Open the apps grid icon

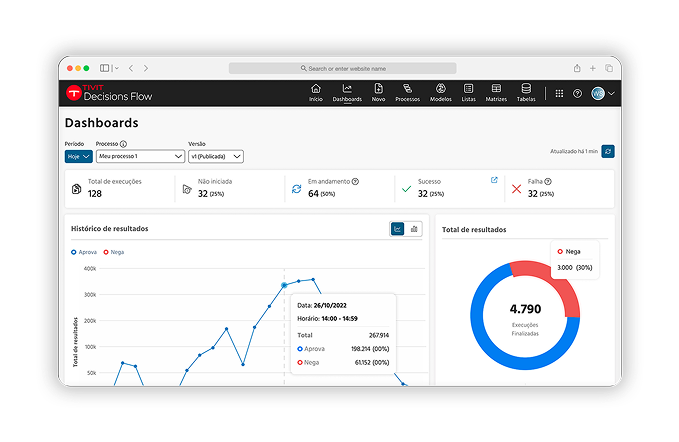tap(559, 93)
